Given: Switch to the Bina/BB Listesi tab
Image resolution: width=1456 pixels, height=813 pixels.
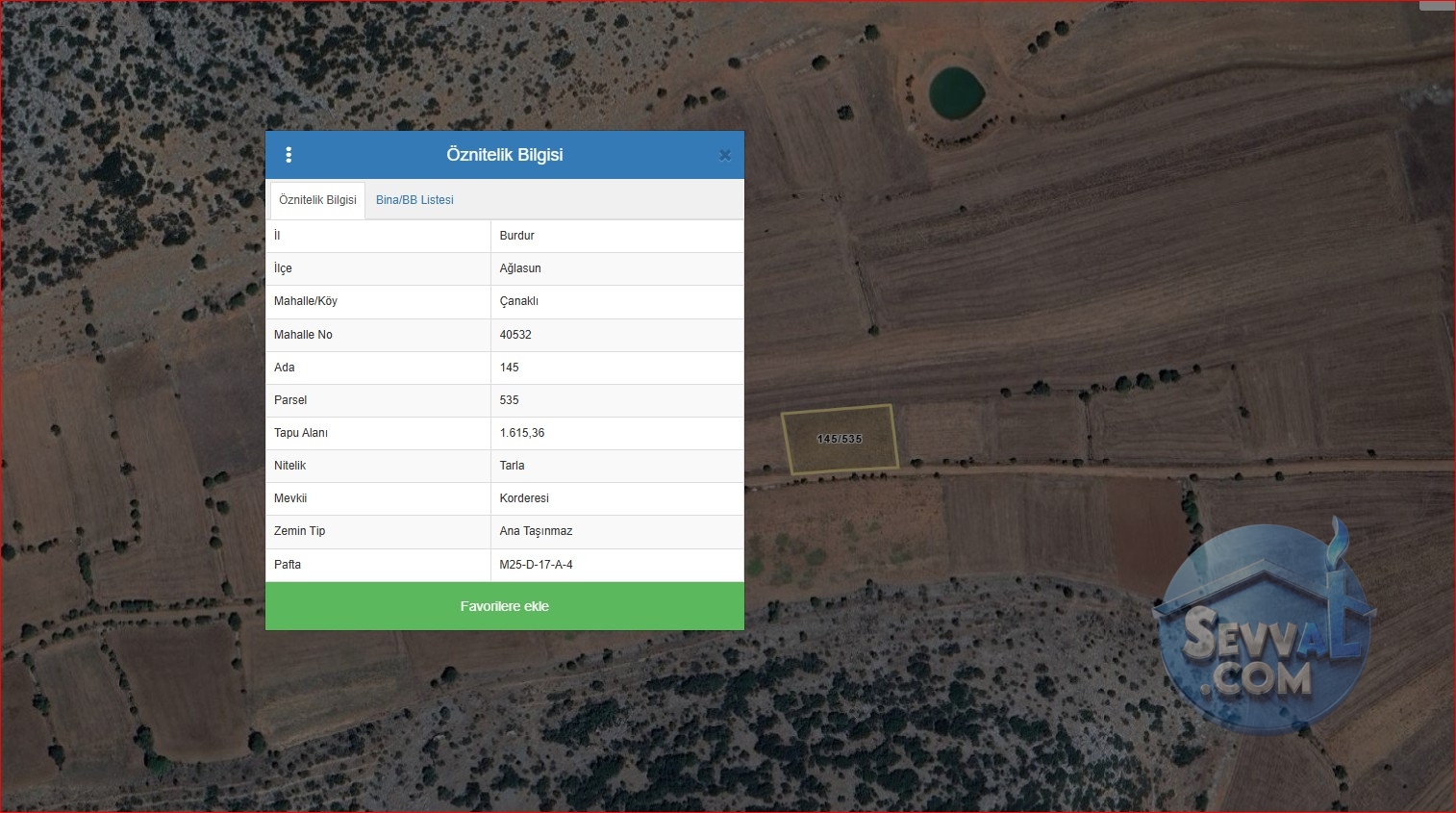Looking at the screenshot, I should coord(414,200).
